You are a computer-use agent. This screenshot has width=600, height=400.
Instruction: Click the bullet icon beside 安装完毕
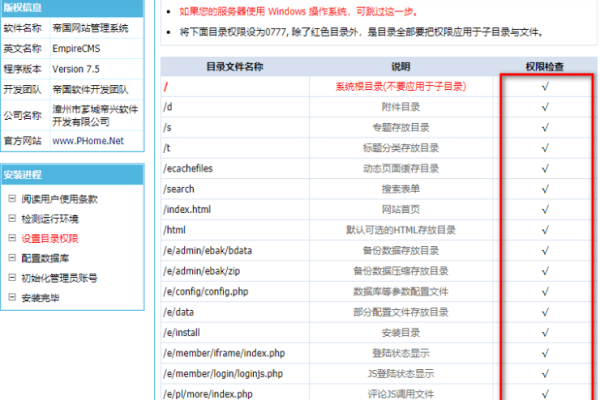pos(12,298)
